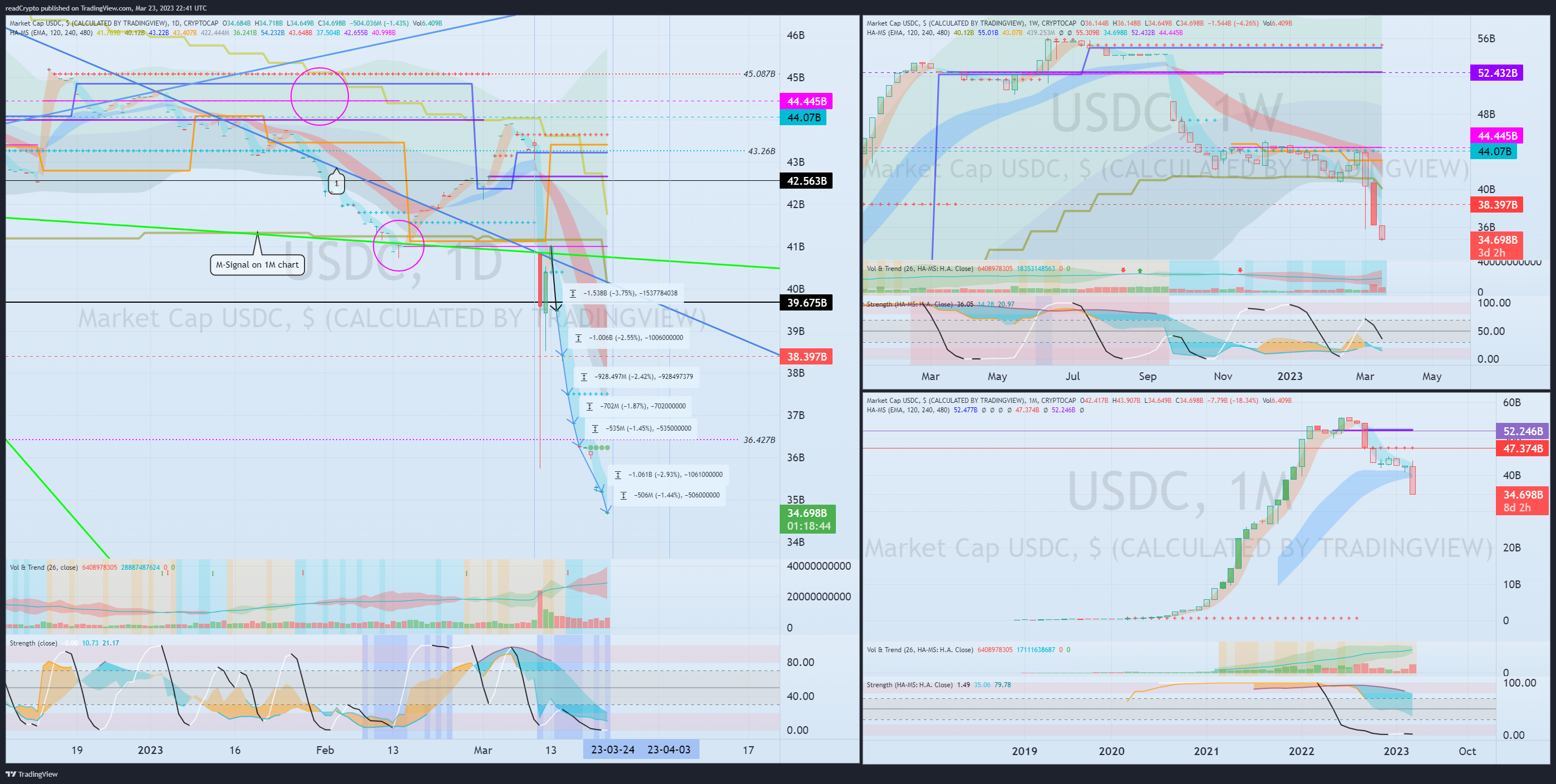Click the 34.698B 8d 2h label on the 1M chart
The height and width of the screenshot is (784, 1556).
1522,501
